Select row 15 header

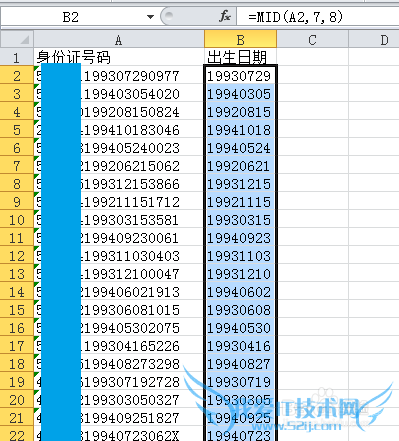point(17,309)
